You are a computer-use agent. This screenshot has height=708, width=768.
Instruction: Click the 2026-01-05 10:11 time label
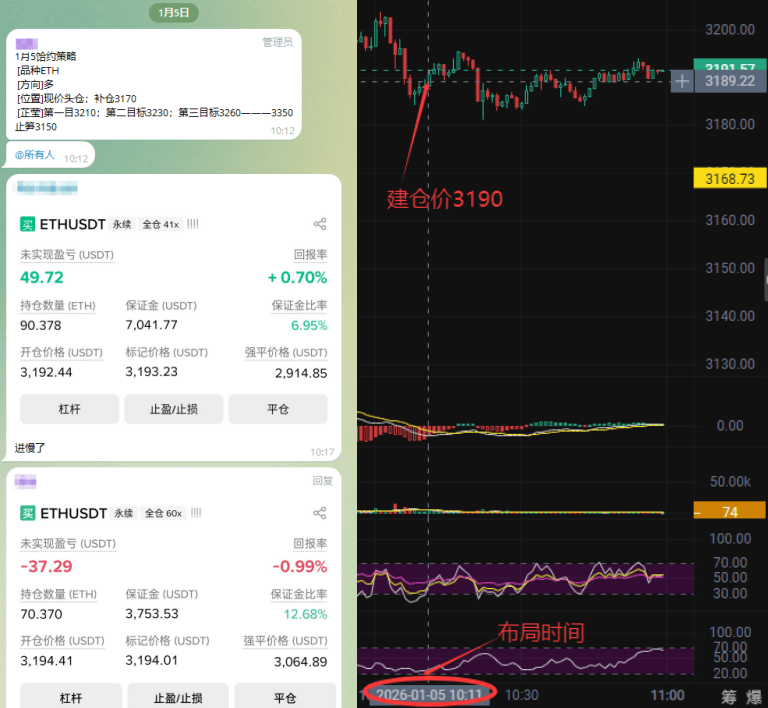coord(430,695)
